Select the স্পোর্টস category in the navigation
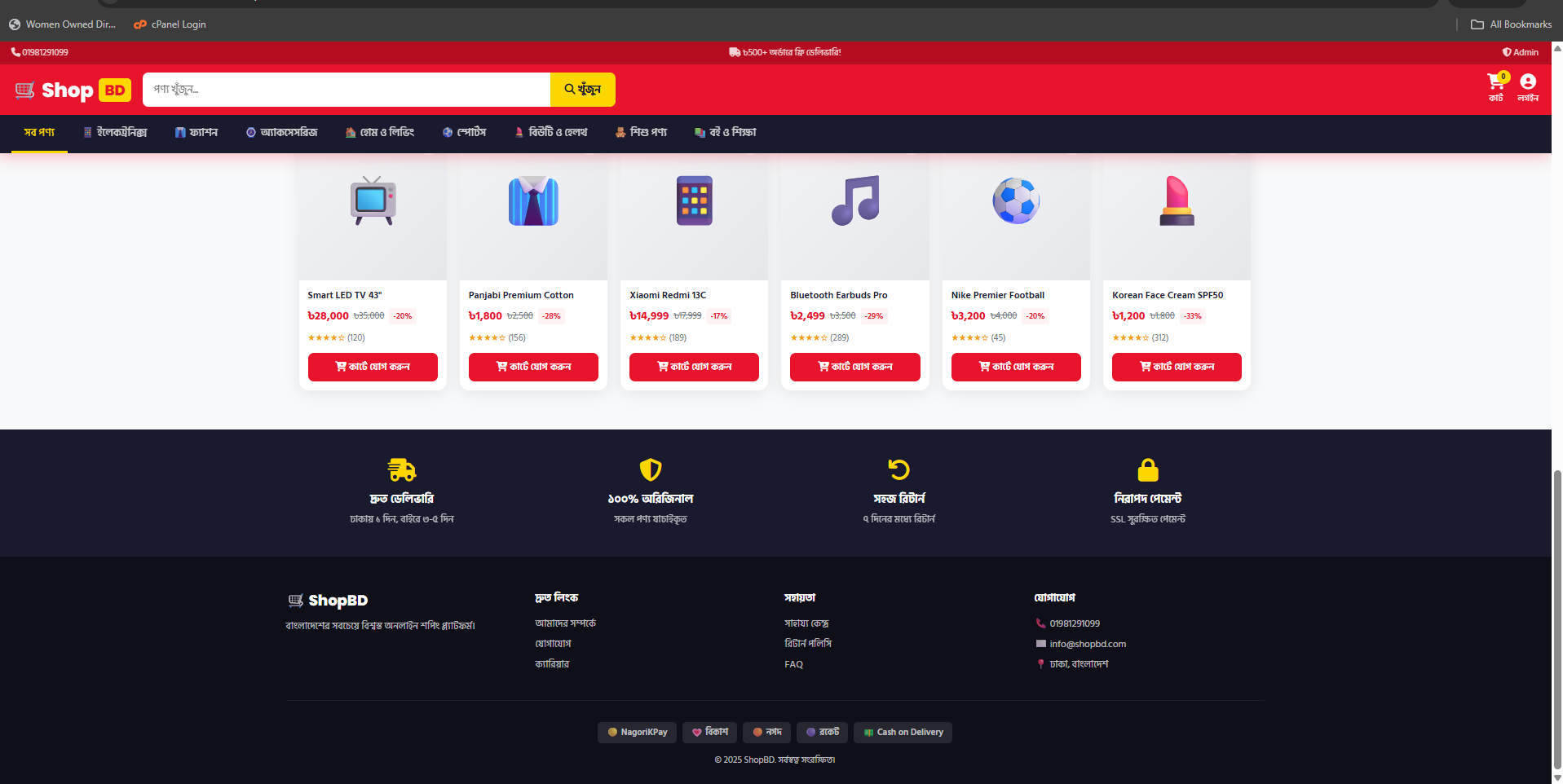 click(x=463, y=132)
